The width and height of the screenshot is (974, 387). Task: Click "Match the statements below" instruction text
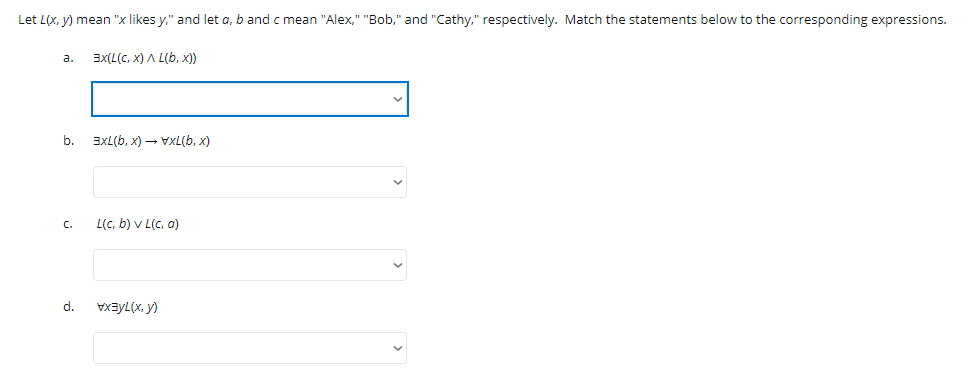click(632, 19)
